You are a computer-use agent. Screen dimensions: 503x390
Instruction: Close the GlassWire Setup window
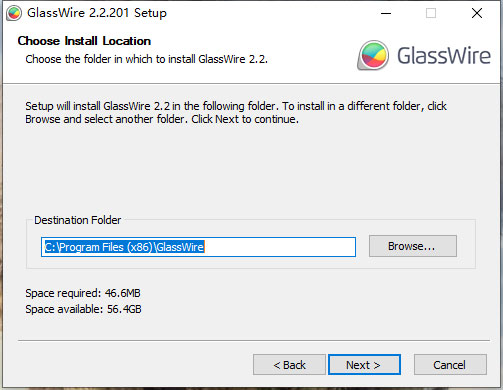(x=477, y=13)
